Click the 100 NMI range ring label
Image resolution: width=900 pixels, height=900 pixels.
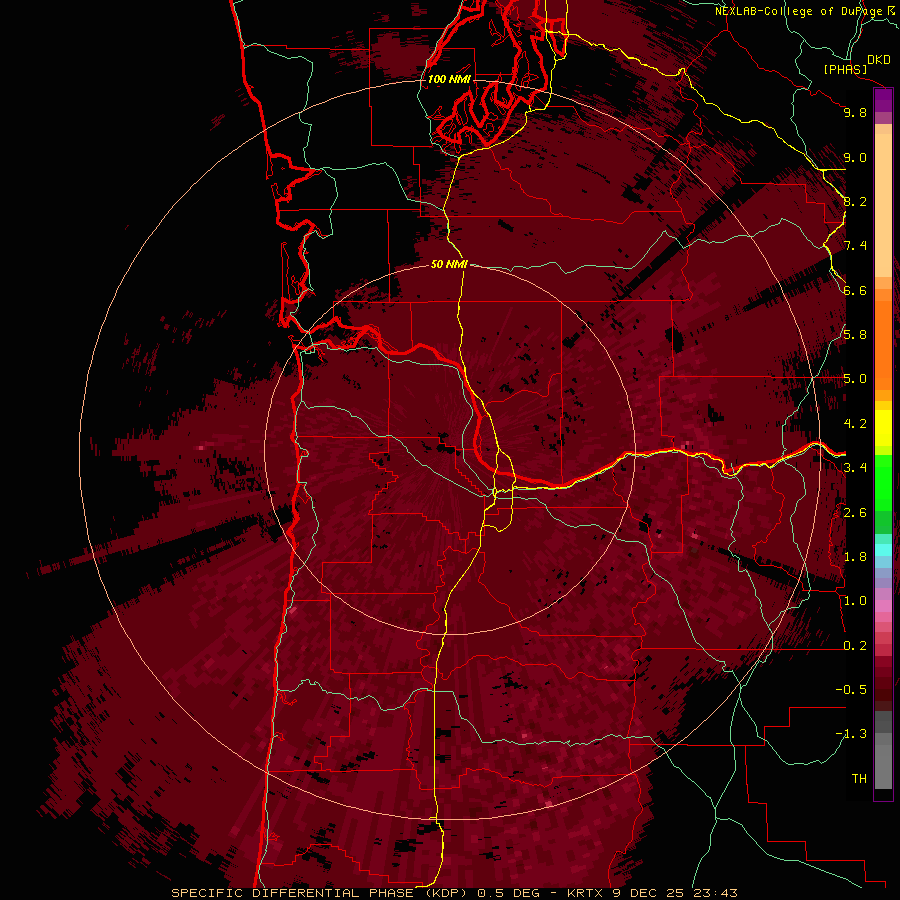pos(449,79)
